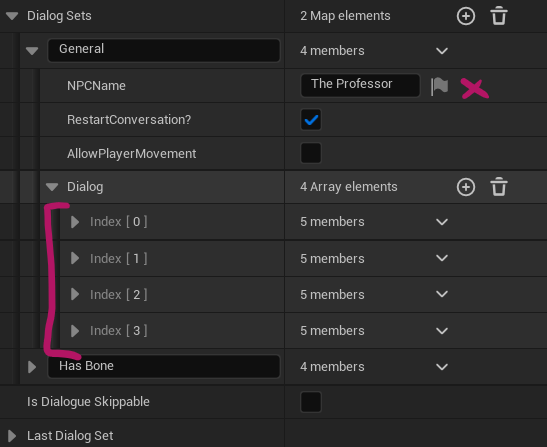This screenshot has height=447, width=547.
Task: Add a new Dialog Sets map element
Action: [466, 16]
